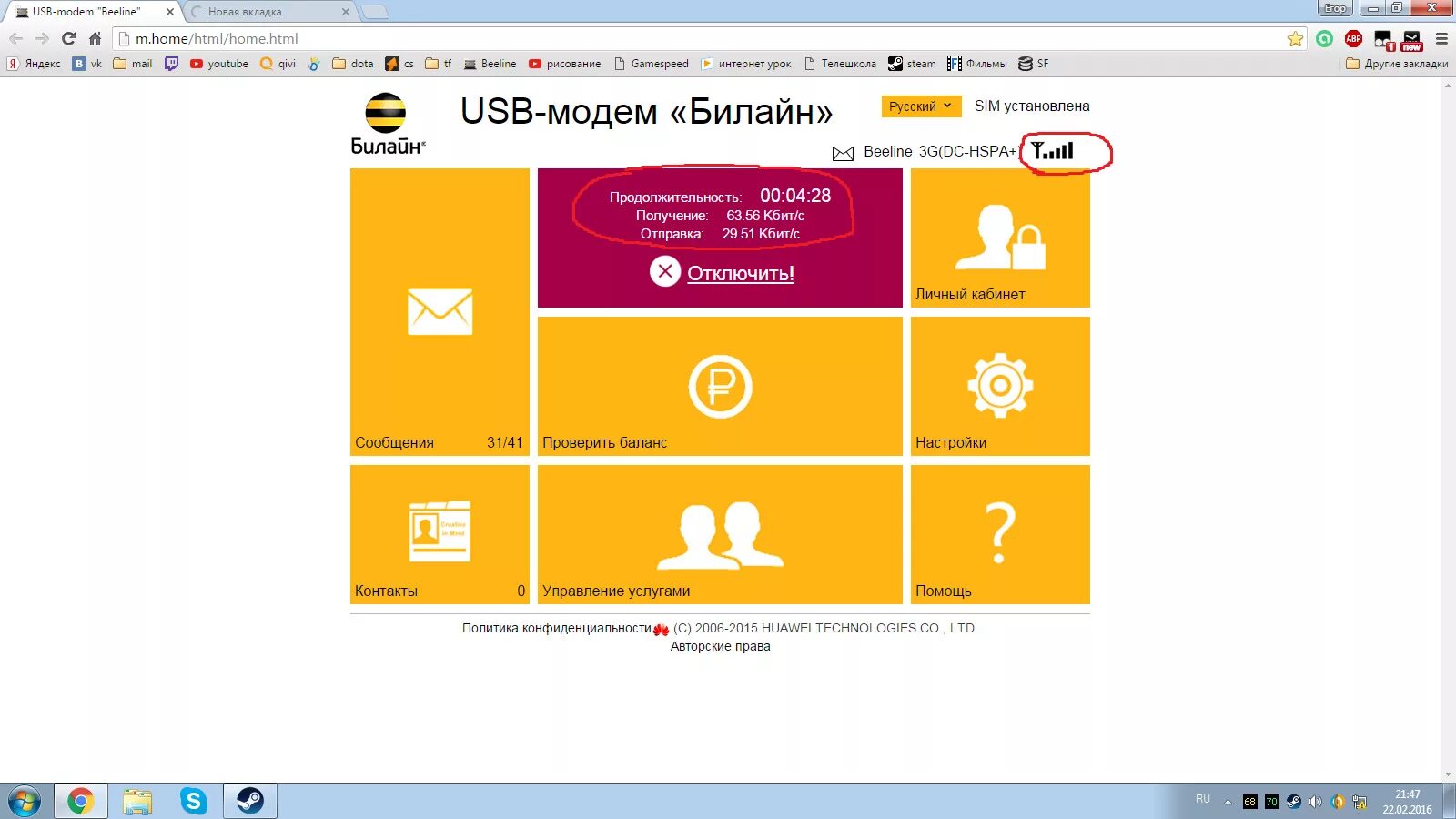Open the Настройки gear tile
This screenshot has width=1456, height=819.
[x=1000, y=386]
